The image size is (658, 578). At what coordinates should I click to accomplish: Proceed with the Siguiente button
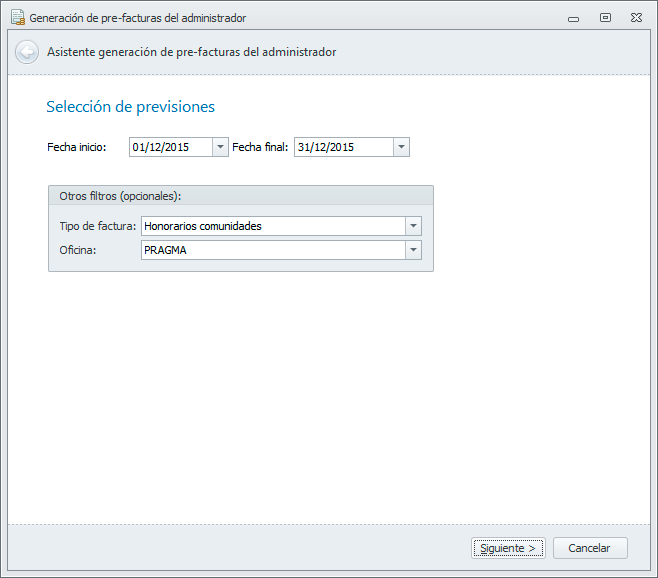pyautogui.click(x=508, y=548)
